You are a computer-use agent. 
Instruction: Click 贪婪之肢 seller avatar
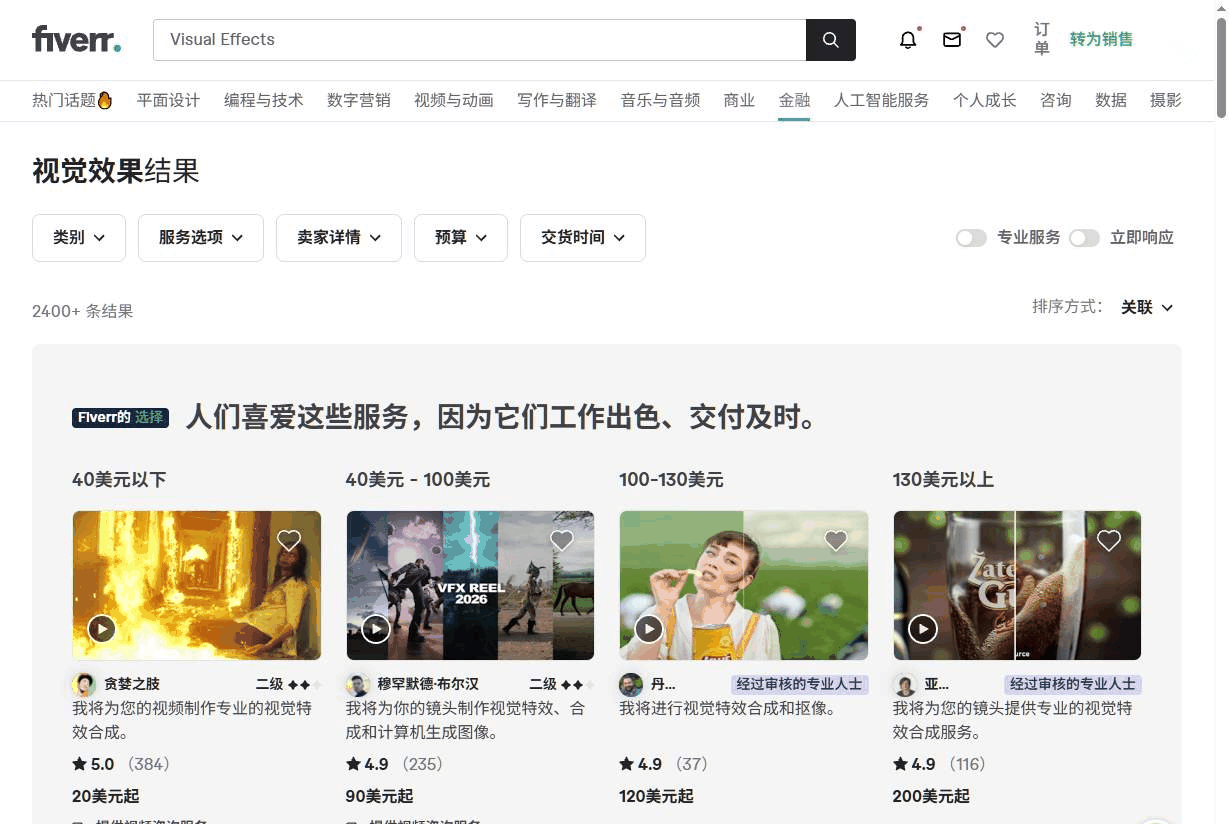84,685
